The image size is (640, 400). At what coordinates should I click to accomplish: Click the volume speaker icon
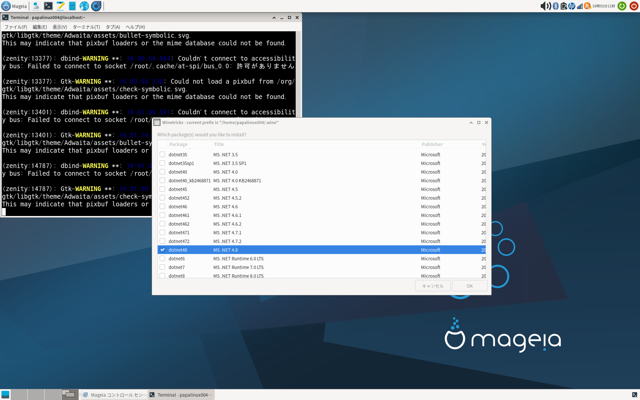545,6
